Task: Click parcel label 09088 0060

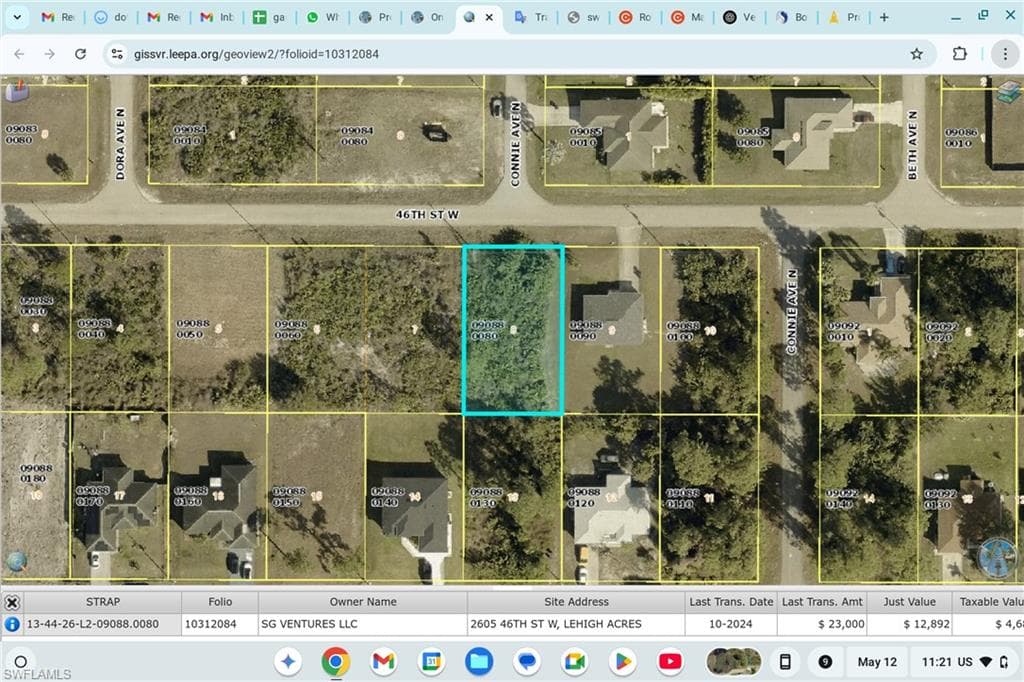Action: 291,329
